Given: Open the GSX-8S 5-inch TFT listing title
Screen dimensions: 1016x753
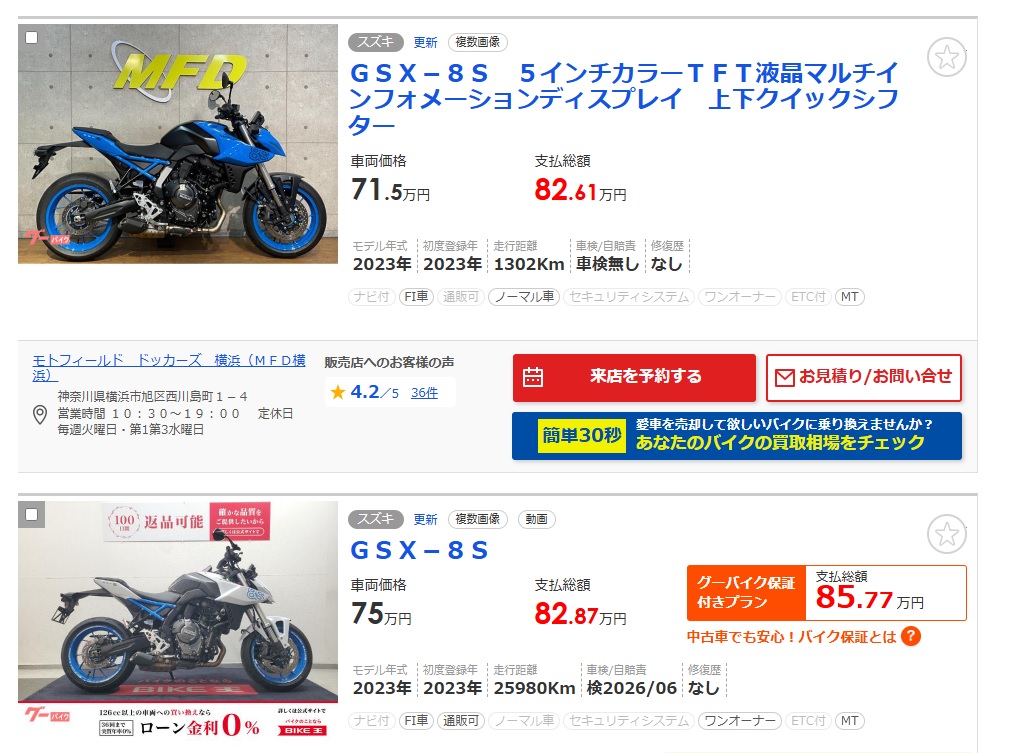Looking at the screenshot, I should 623,98.
